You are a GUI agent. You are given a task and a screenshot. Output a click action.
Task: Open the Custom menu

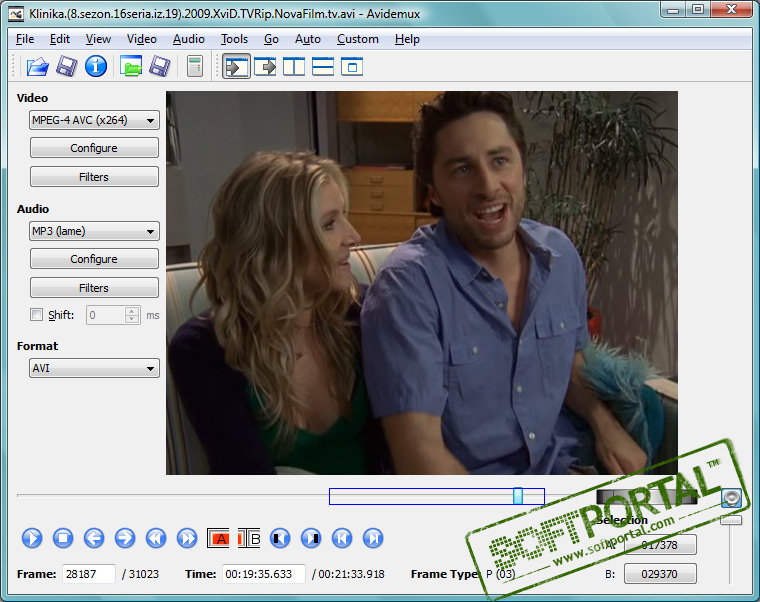[x=358, y=39]
